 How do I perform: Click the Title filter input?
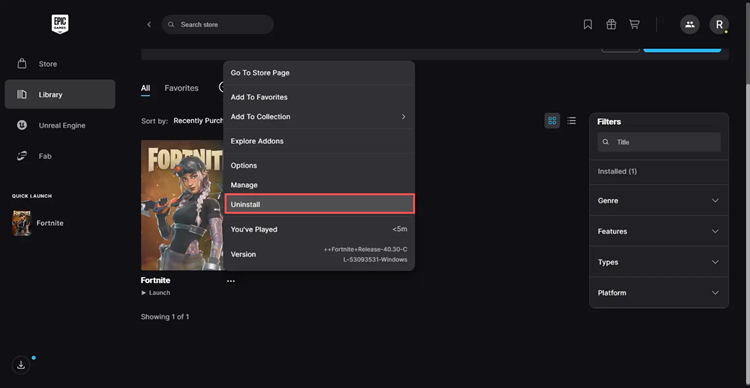coord(659,142)
